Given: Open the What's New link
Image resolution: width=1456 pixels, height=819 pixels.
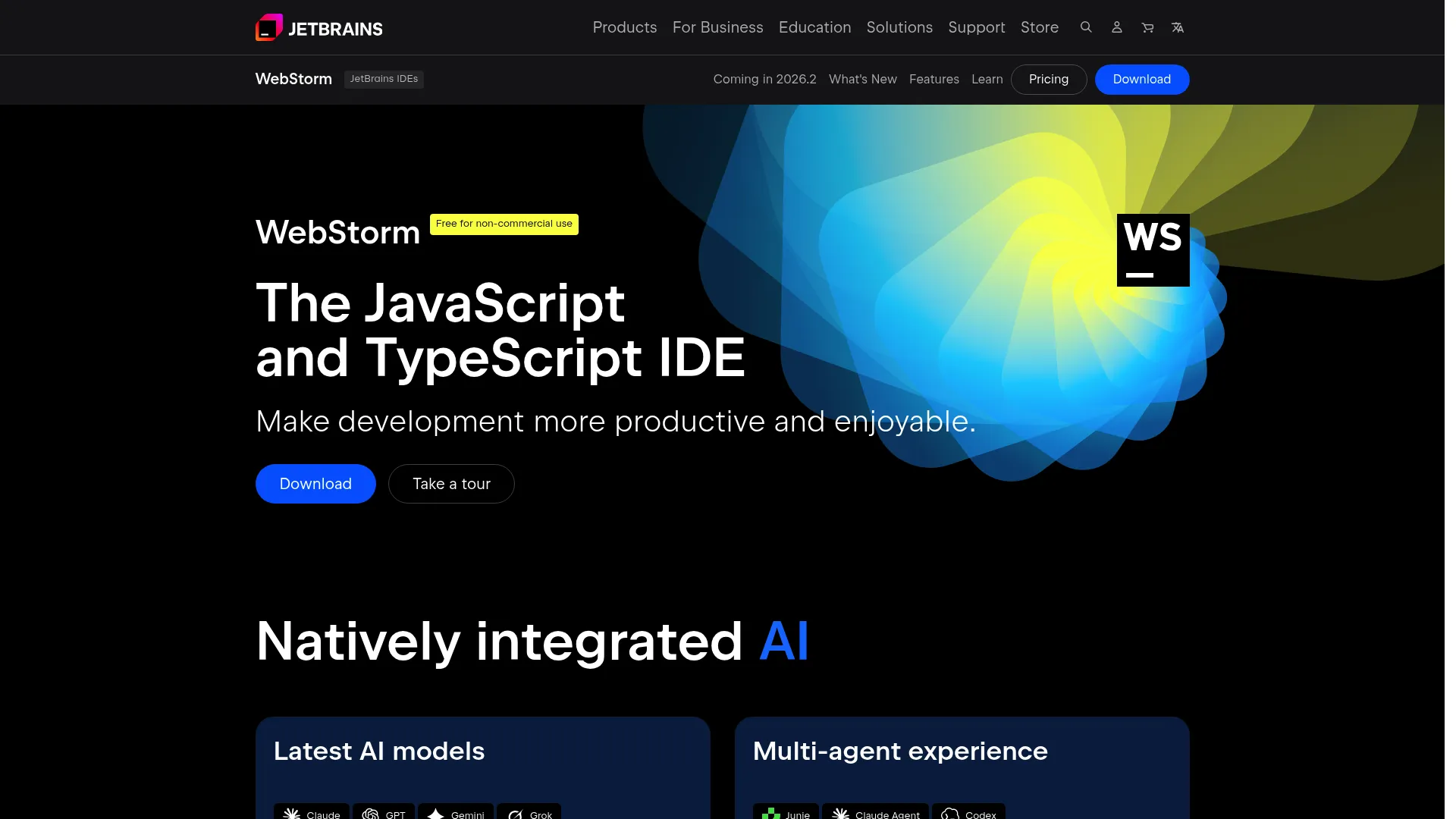Looking at the screenshot, I should pyautogui.click(x=863, y=79).
